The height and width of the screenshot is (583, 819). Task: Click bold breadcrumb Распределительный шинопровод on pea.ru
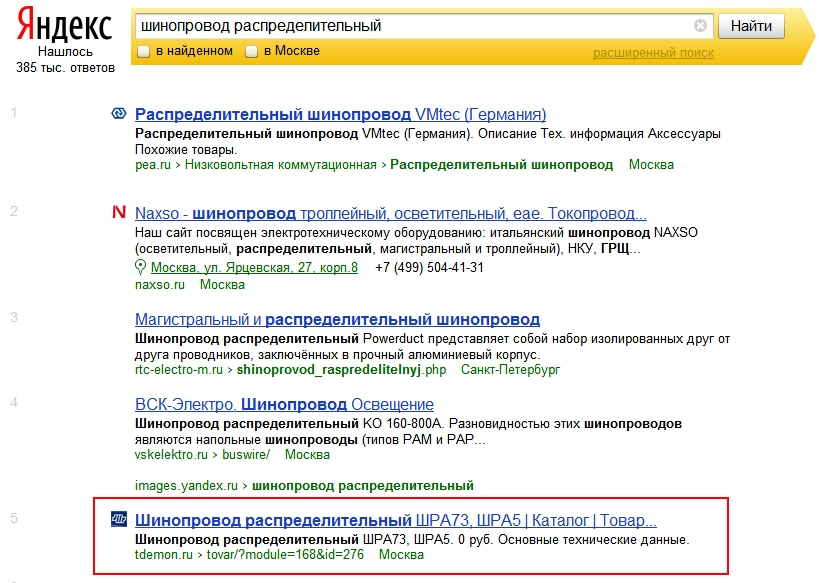(501, 165)
